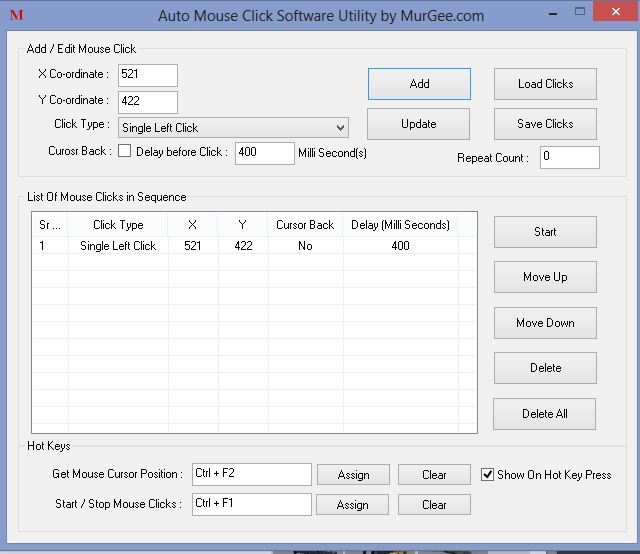
Task: Uncheck Show On Hot Key Press
Action: click(x=487, y=474)
